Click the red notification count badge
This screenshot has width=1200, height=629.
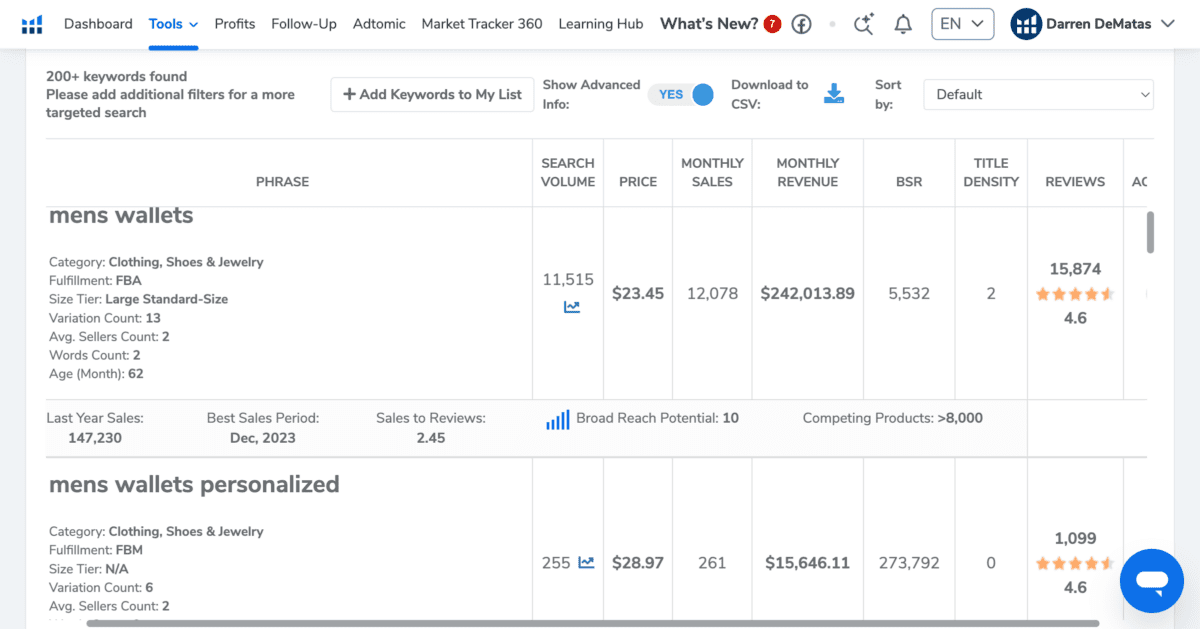point(772,24)
